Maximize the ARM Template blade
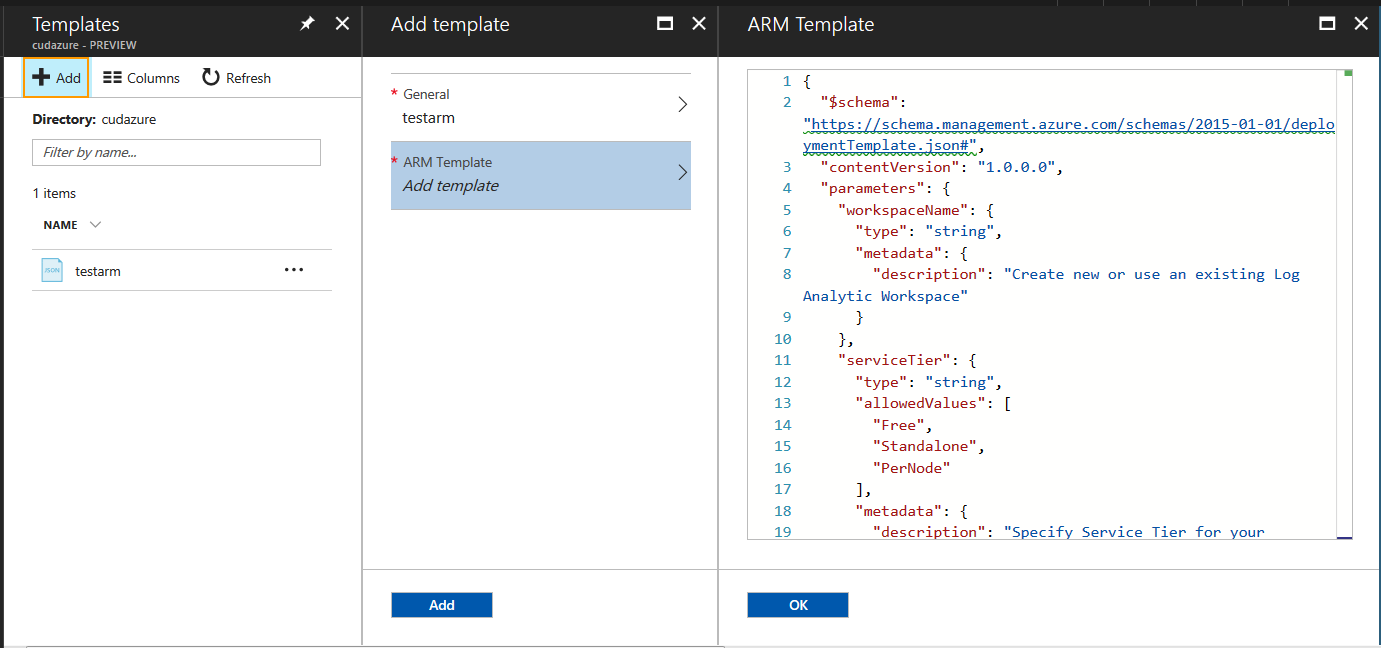The width and height of the screenshot is (1381, 648). [x=1326, y=23]
